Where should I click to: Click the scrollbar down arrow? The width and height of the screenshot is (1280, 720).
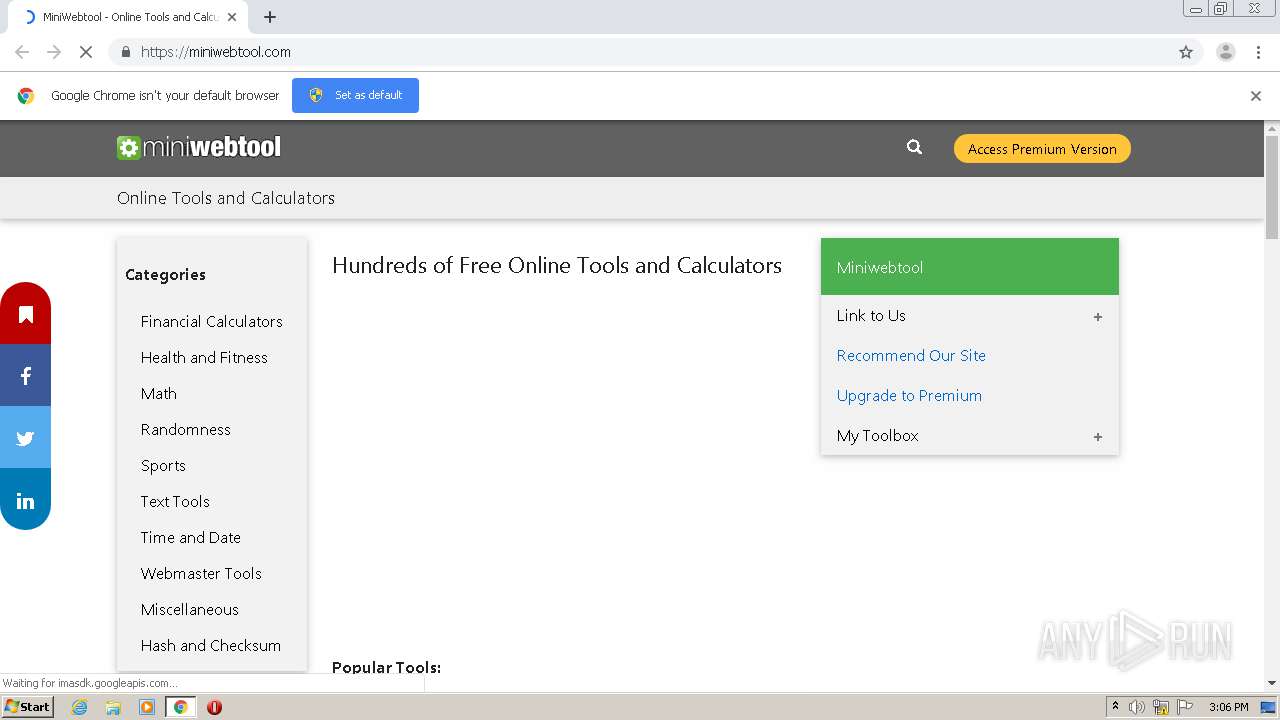coord(1272,683)
